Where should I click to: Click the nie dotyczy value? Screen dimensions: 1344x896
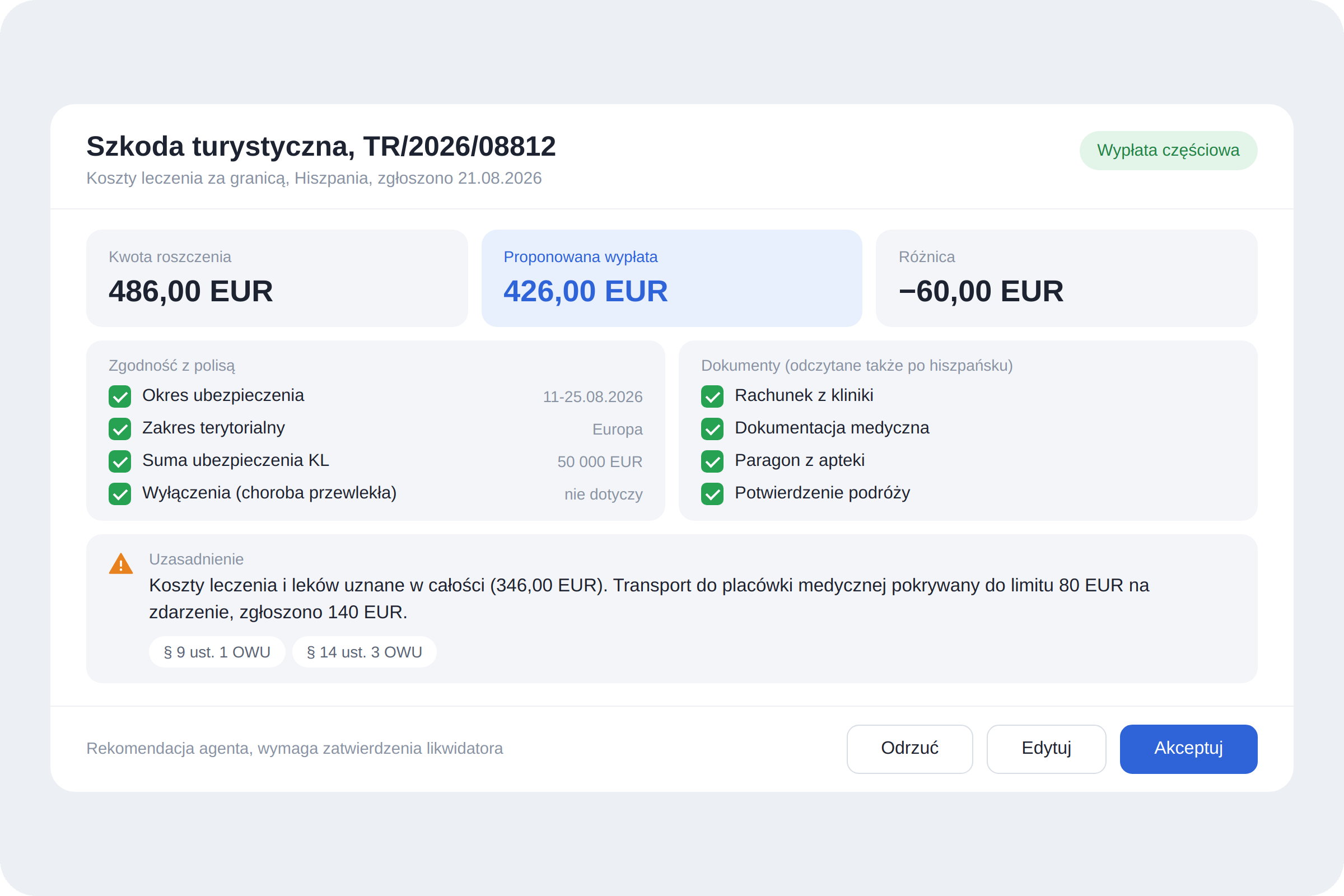pyautogui.click(x=604, y=494)
